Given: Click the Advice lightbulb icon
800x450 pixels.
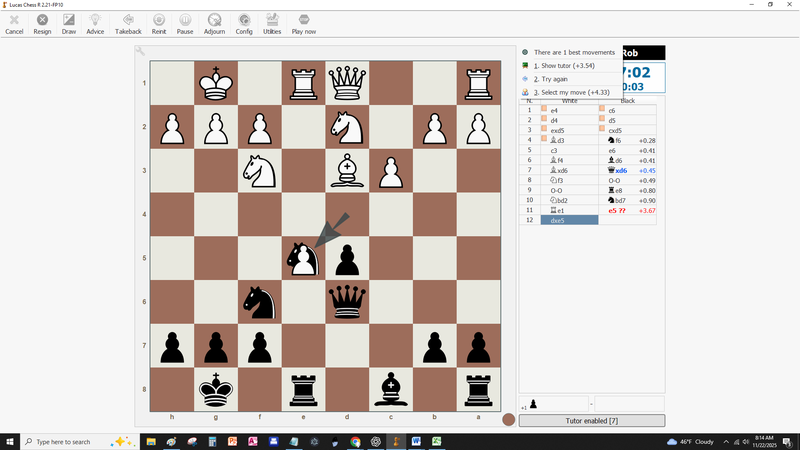Looking at the screenshot, I should (95, 23).
